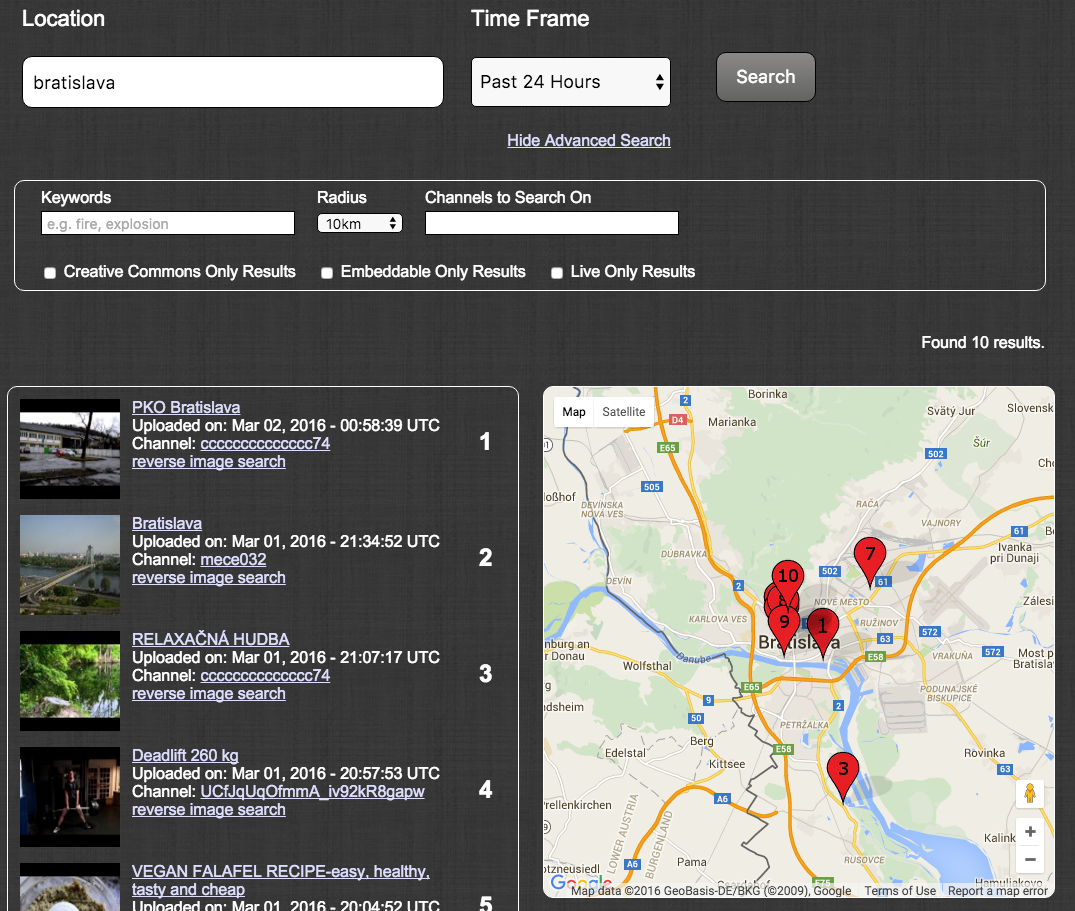Viewport: 1075px width, 911px height.
Task: Toggle Embeddable Only Results checkbox
Action: pos(327,273)
